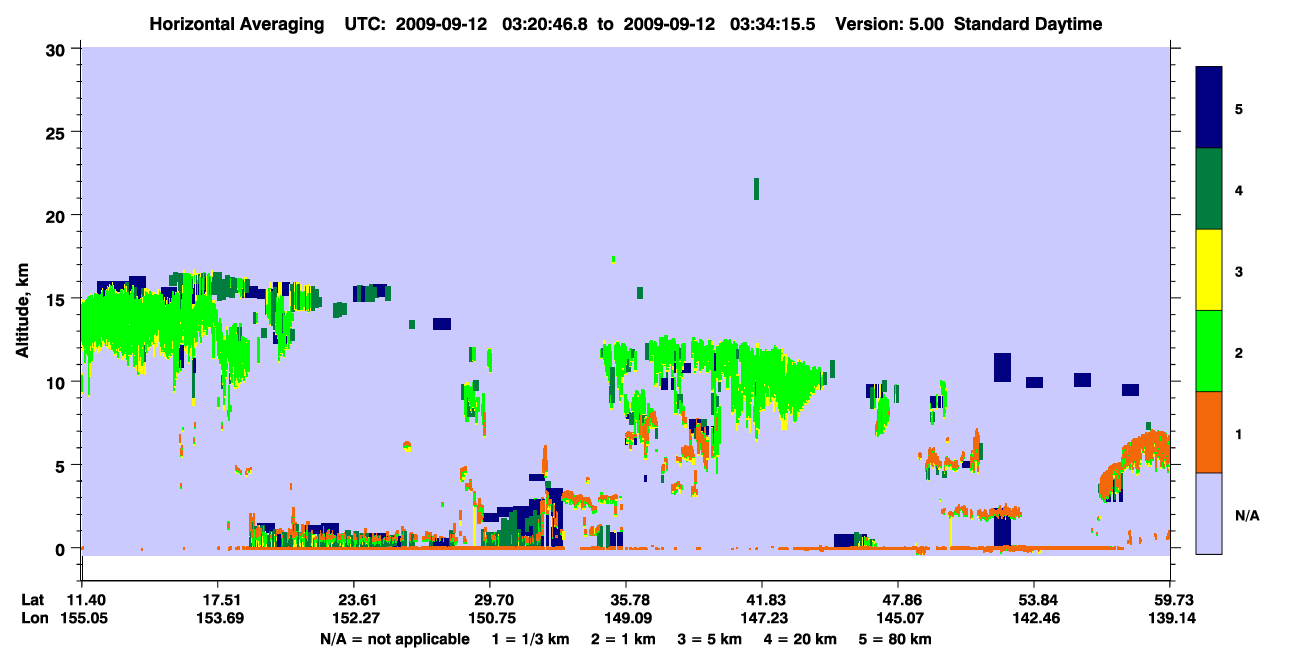Click the colorbar label '5'

[x=1239, y=109]
